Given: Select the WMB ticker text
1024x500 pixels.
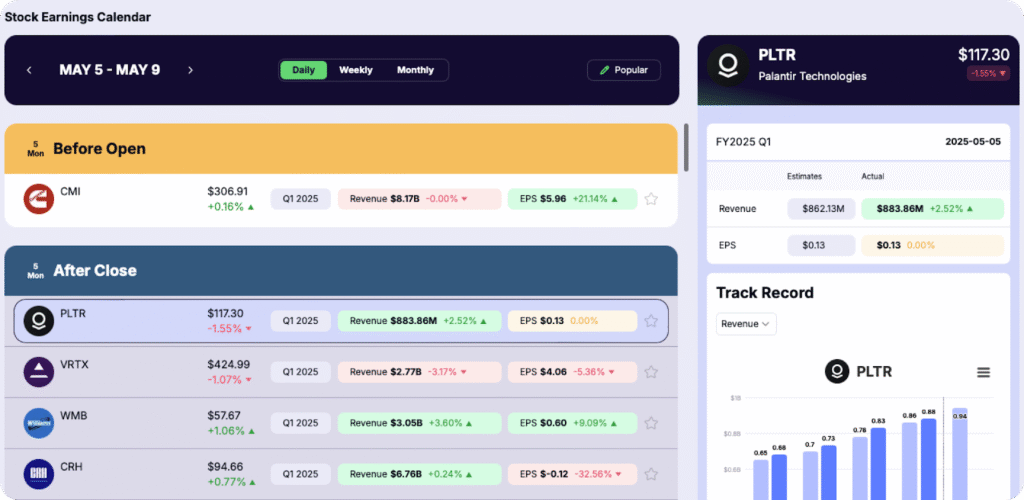Looking at the screenshot, I should click(x=74, y=415).
